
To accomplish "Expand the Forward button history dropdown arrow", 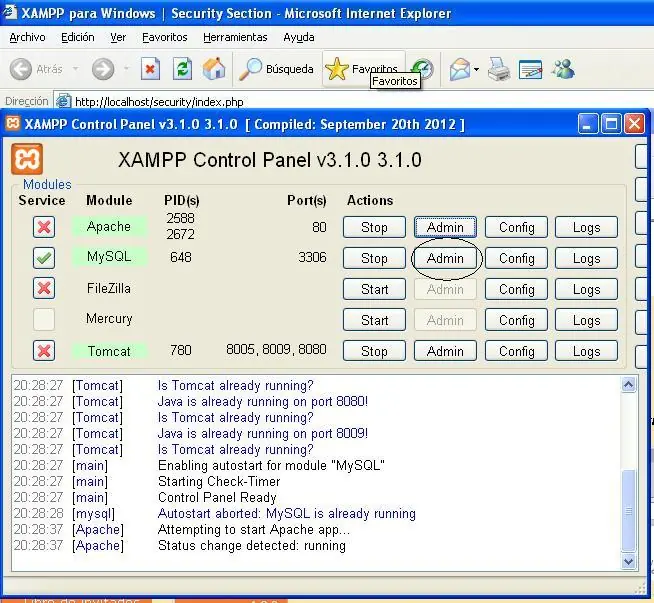I will [126, 68].
